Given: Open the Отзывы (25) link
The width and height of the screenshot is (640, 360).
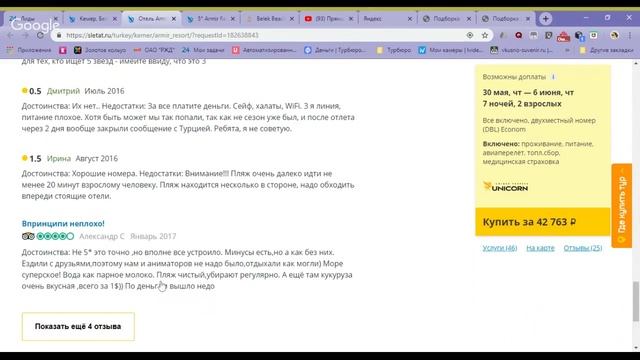Looking at the screenshot, I should point(582,248).
